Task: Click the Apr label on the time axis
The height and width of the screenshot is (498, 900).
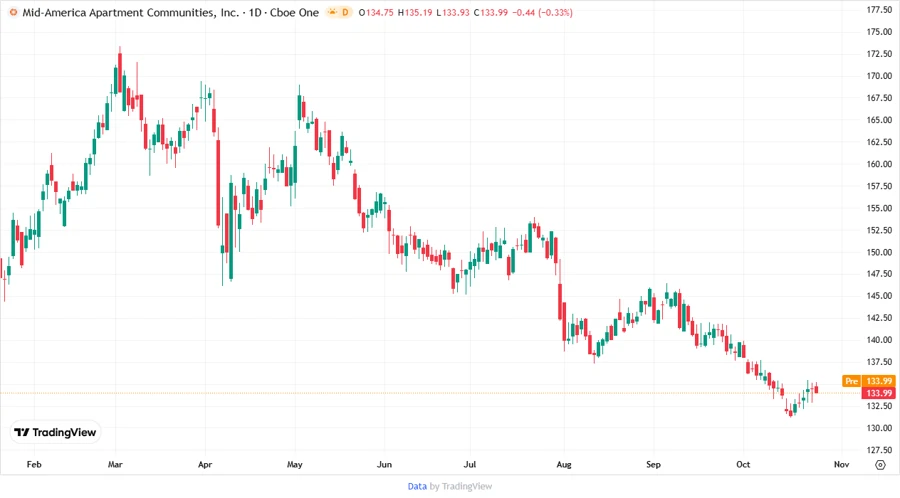Action: pos(205,464)
